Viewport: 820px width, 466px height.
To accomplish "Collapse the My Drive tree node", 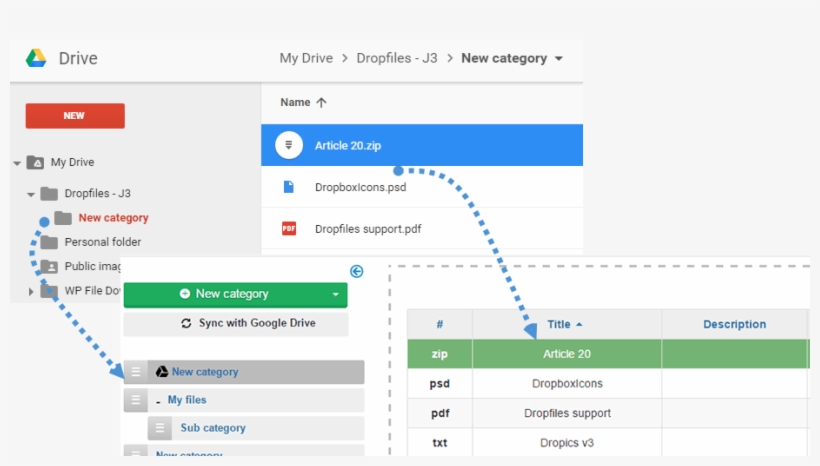I will [17, 163].
